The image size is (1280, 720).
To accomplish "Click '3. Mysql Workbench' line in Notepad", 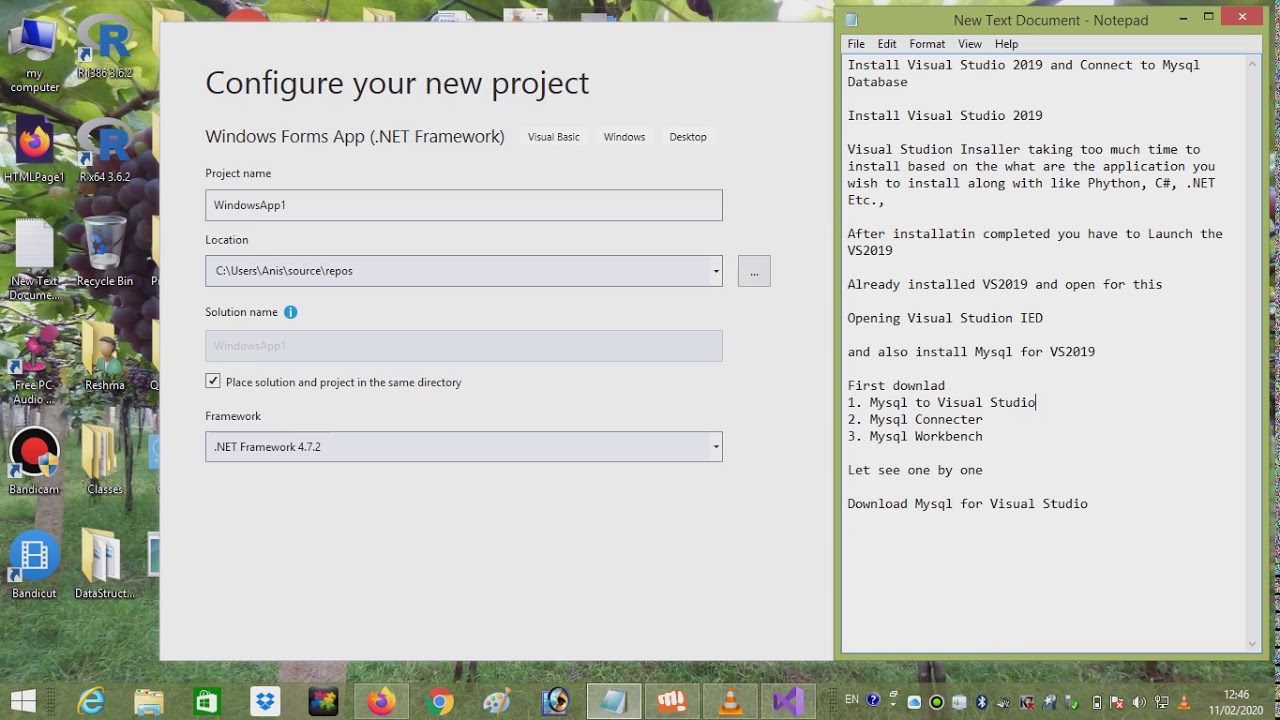I will click(x=915, y=436).
